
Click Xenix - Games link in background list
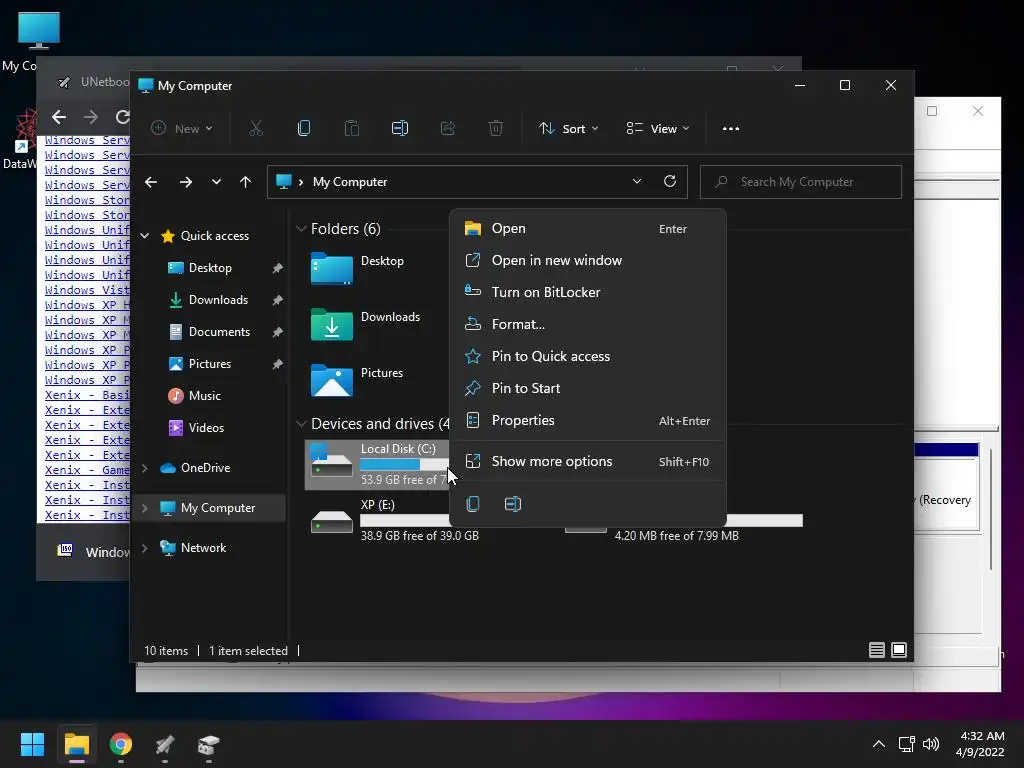point(88,470)
